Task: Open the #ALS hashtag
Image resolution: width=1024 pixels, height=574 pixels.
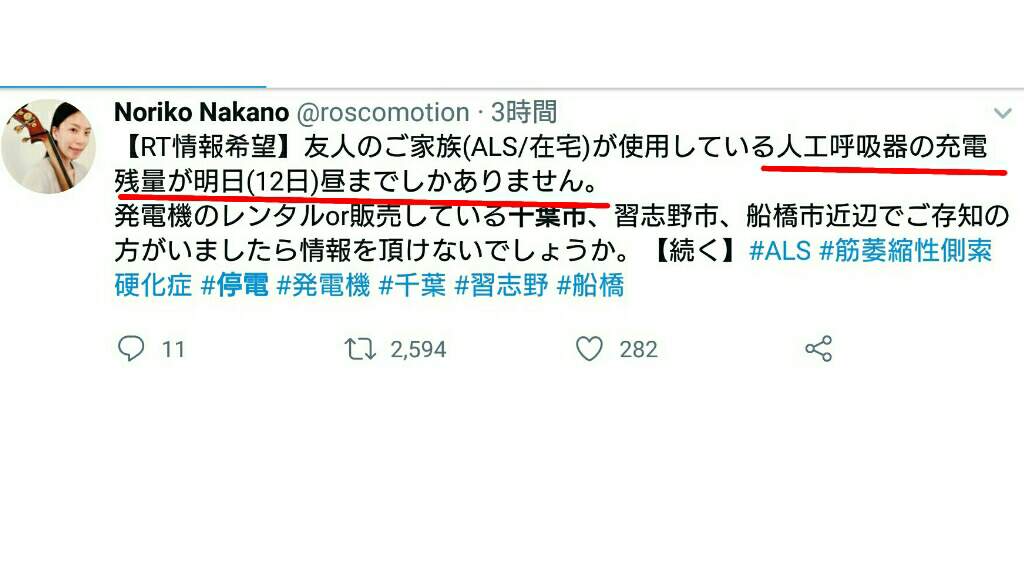Action: tap(780, 251)
